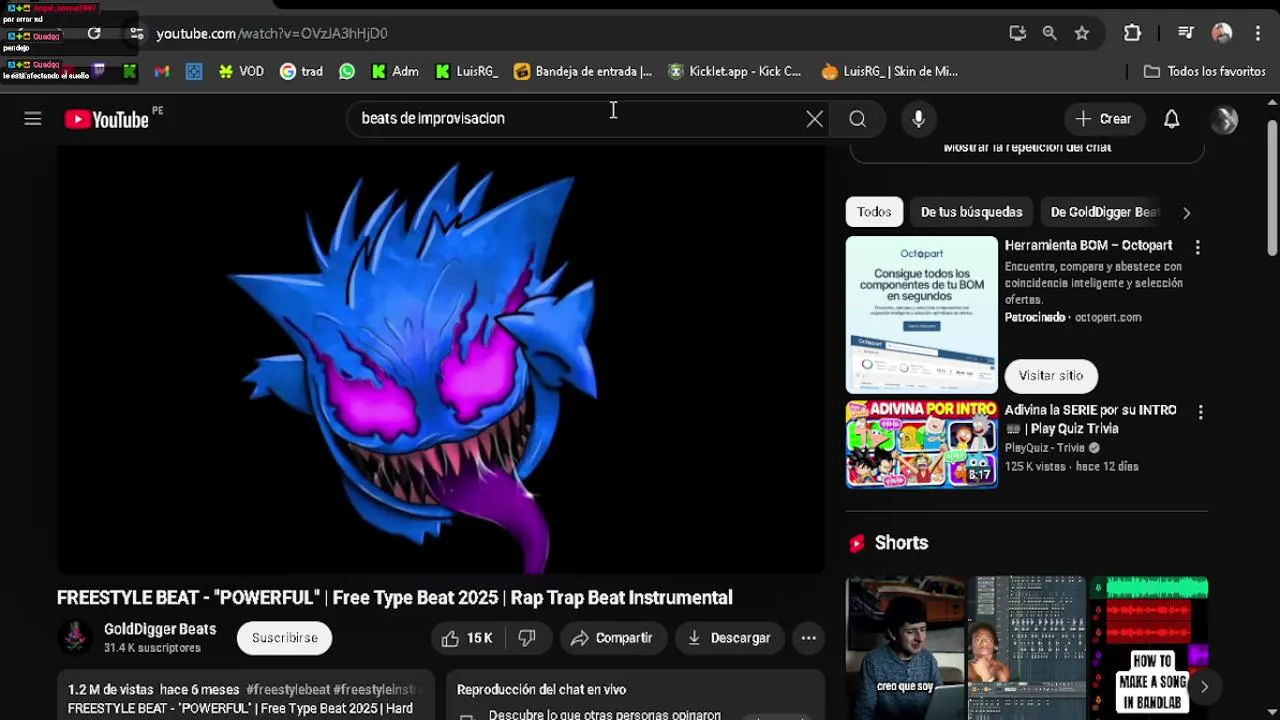The image size is (1280, 720).
Task: Open the Adivina la SERIE por su INTRO title
Action: point(1090,419)
